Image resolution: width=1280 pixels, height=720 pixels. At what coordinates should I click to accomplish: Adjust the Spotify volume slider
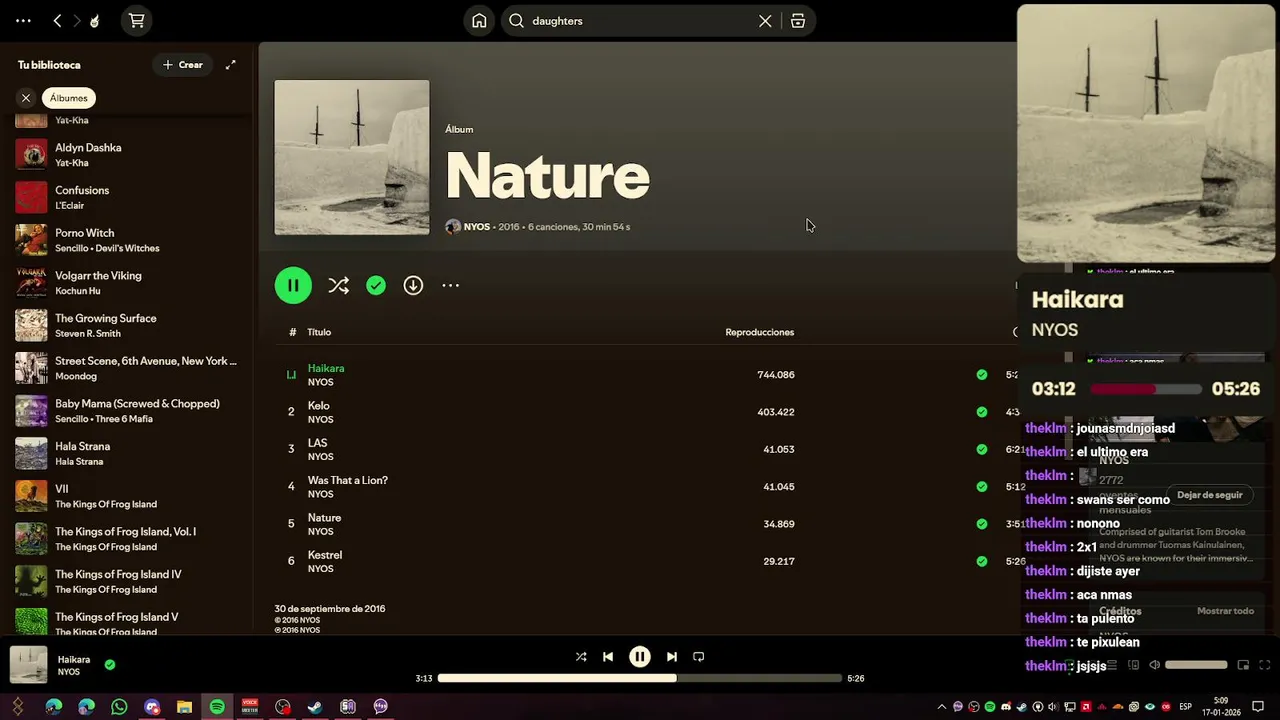[x=1196, y=665]
